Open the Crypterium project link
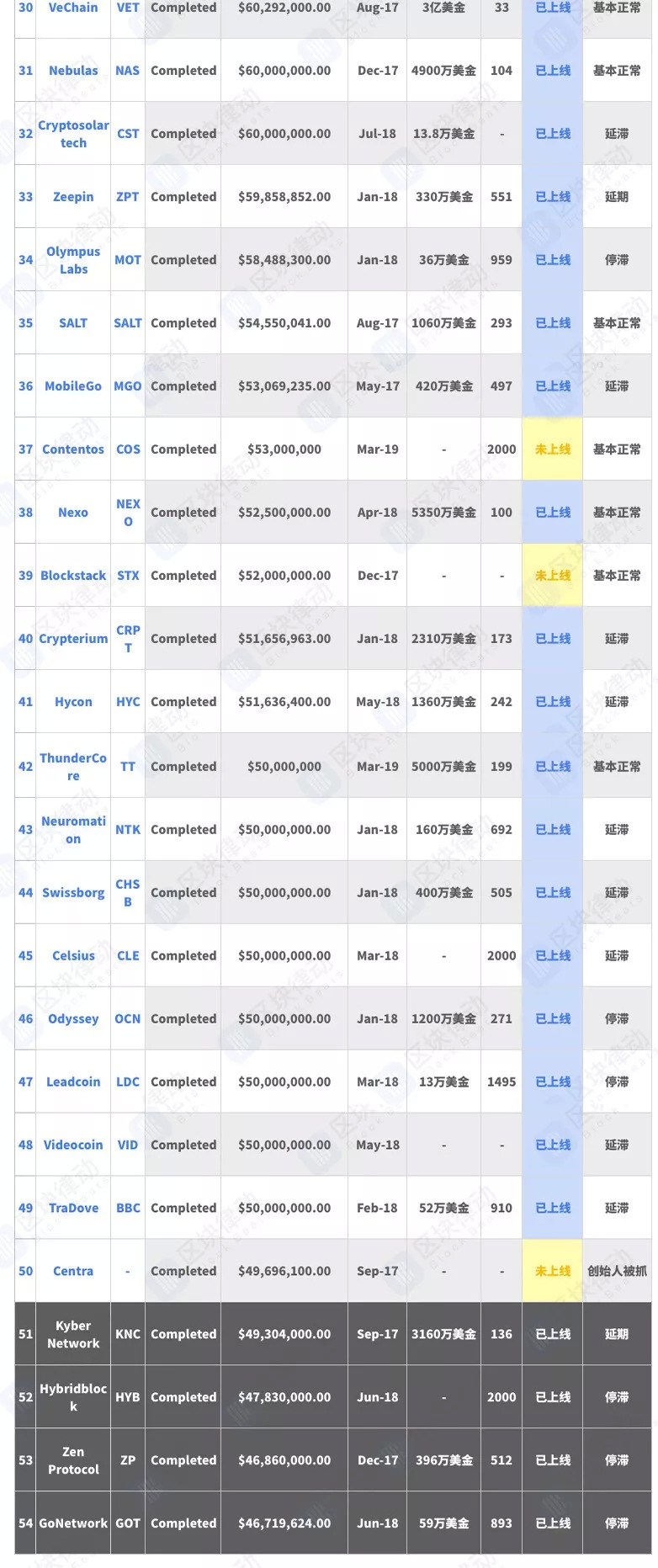The width and height of the screenshot is (658, 1568). point(73,639)
